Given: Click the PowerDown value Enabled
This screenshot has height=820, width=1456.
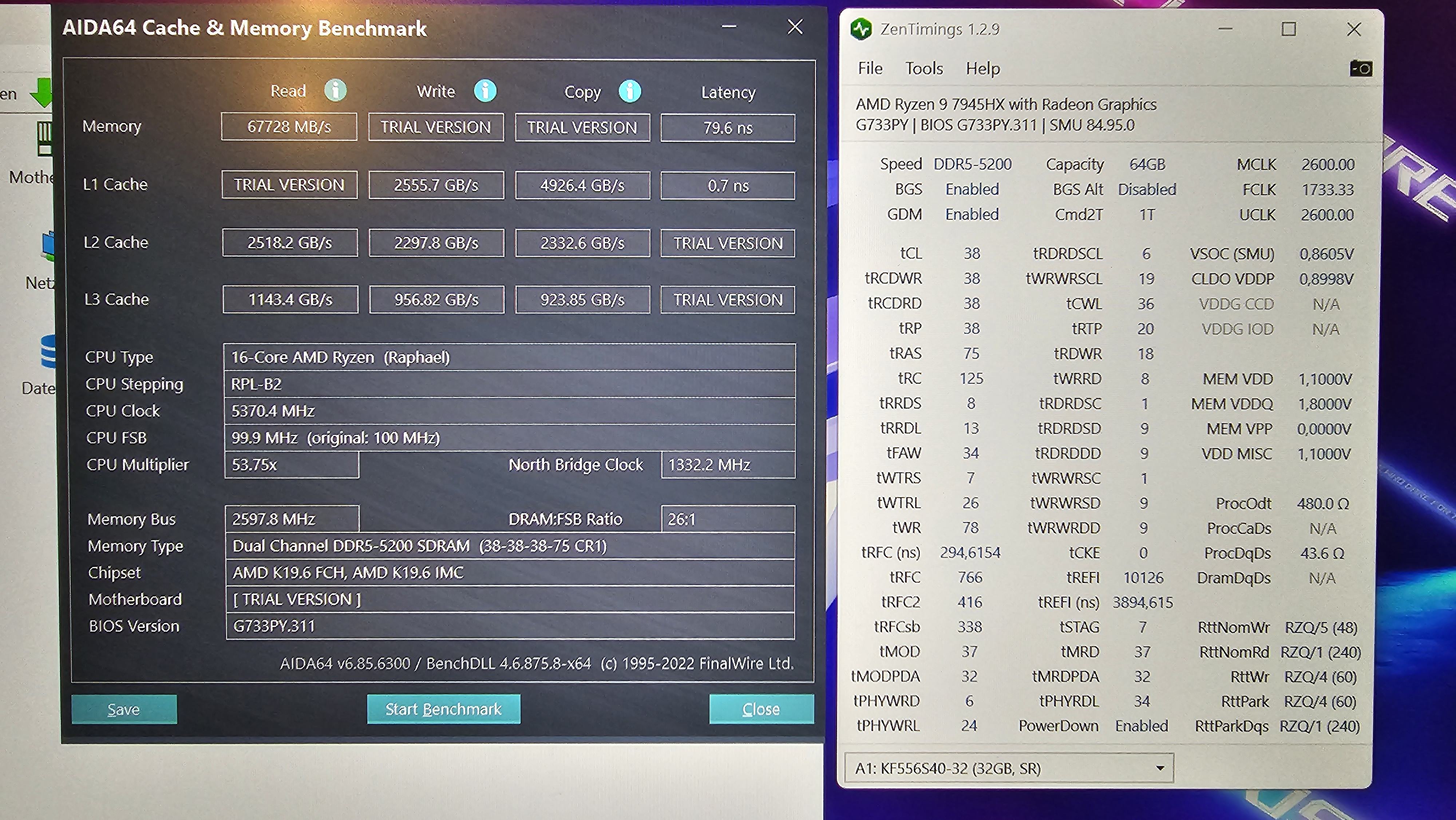Looking at the screenshot, I should (x=1141, y=726).
